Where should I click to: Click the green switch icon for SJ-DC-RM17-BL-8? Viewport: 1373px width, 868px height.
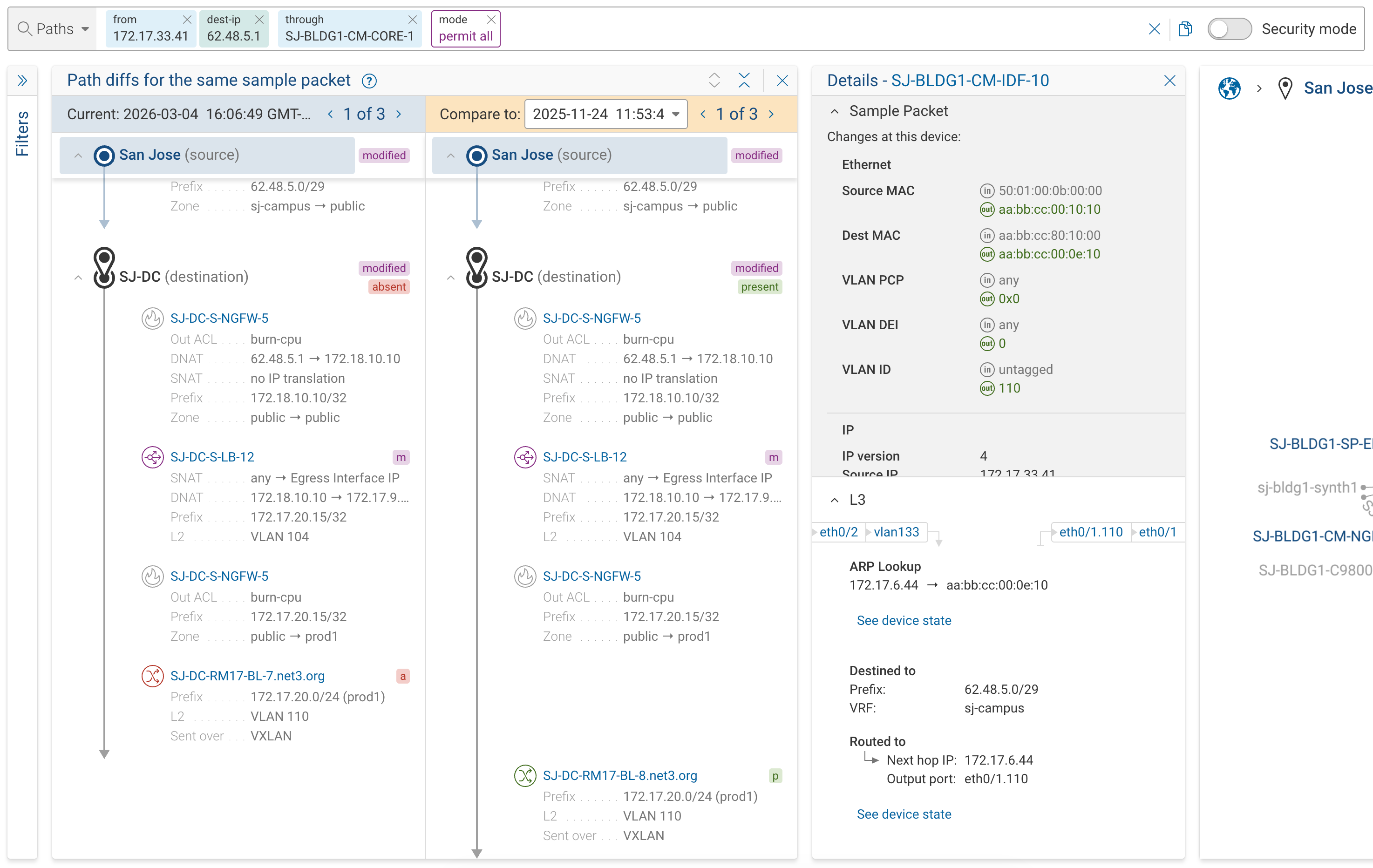pyautogui.click(x=525, y=776)
